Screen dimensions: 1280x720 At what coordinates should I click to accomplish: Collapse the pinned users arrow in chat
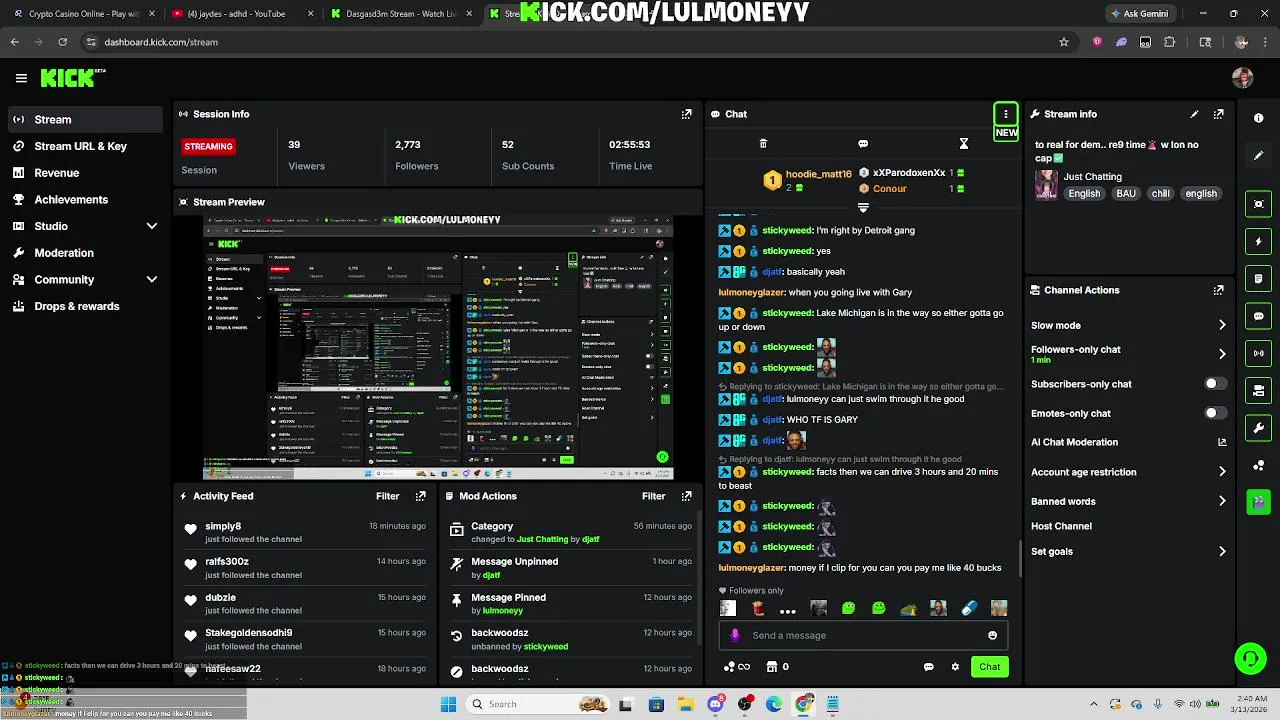point(863,208)
